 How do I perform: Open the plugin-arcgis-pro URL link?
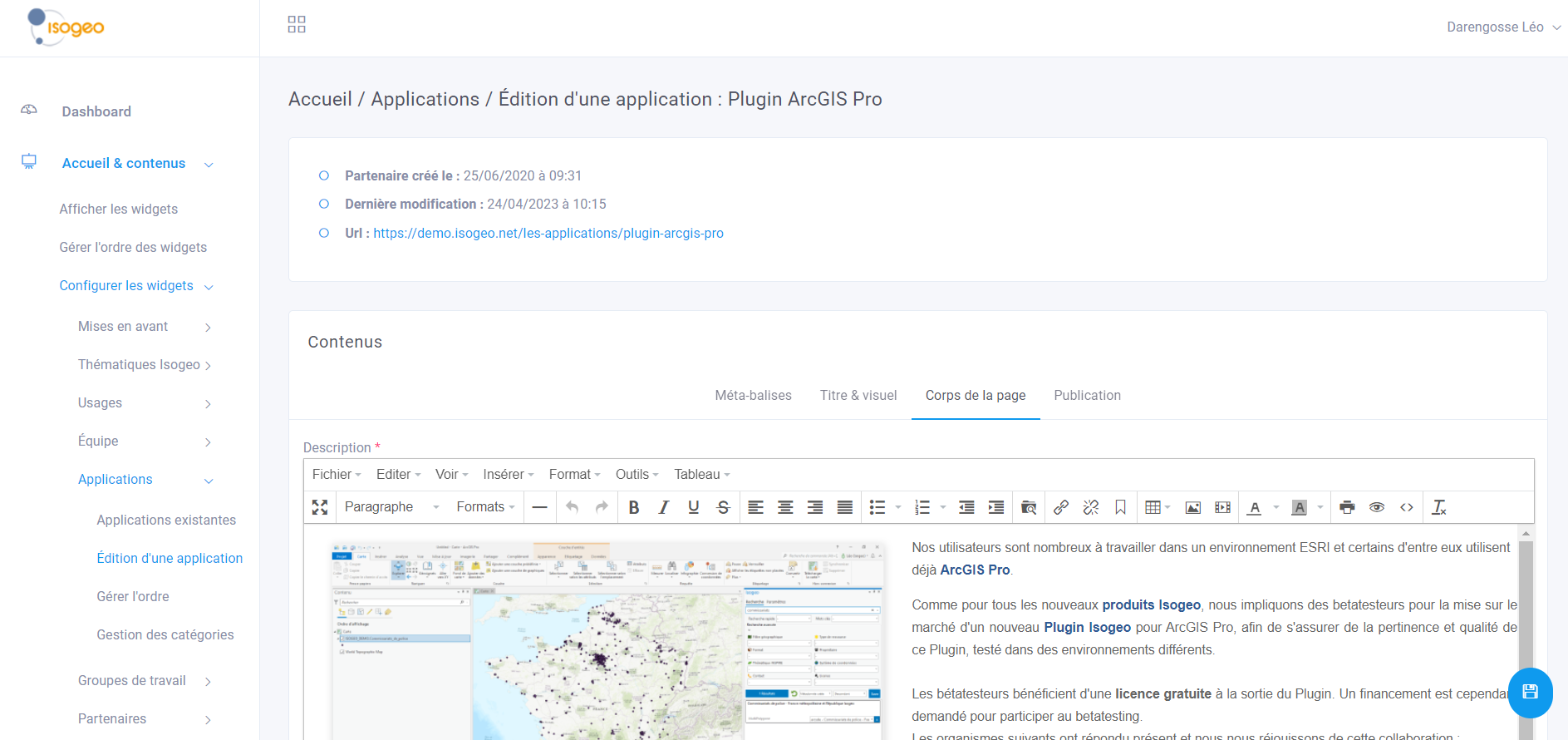[x=548, y=234]
